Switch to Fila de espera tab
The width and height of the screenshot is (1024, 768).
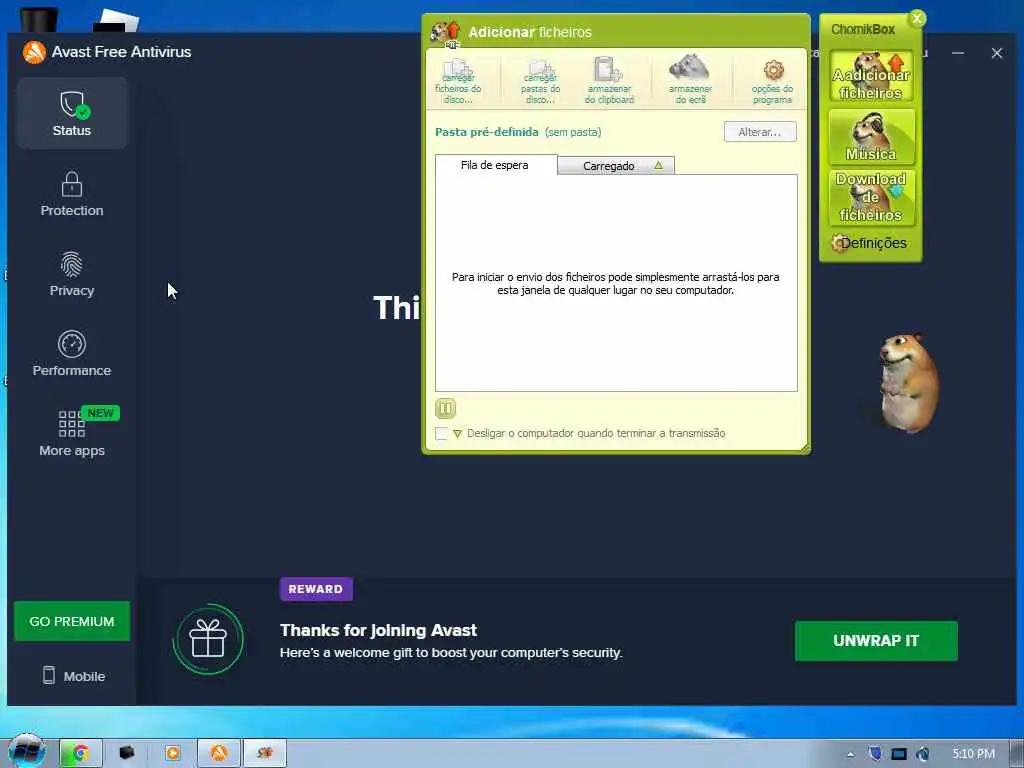(x=496, y=165)
